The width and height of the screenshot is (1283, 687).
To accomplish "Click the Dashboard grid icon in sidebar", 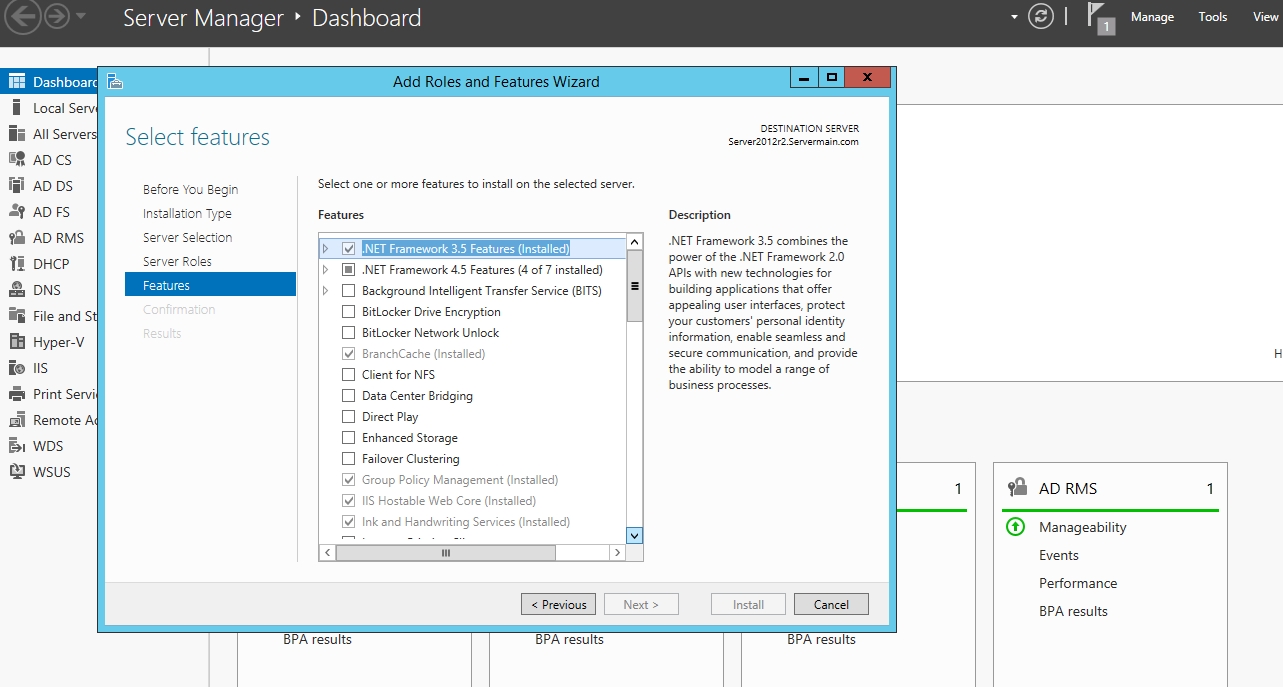I will tap(17, 82).
